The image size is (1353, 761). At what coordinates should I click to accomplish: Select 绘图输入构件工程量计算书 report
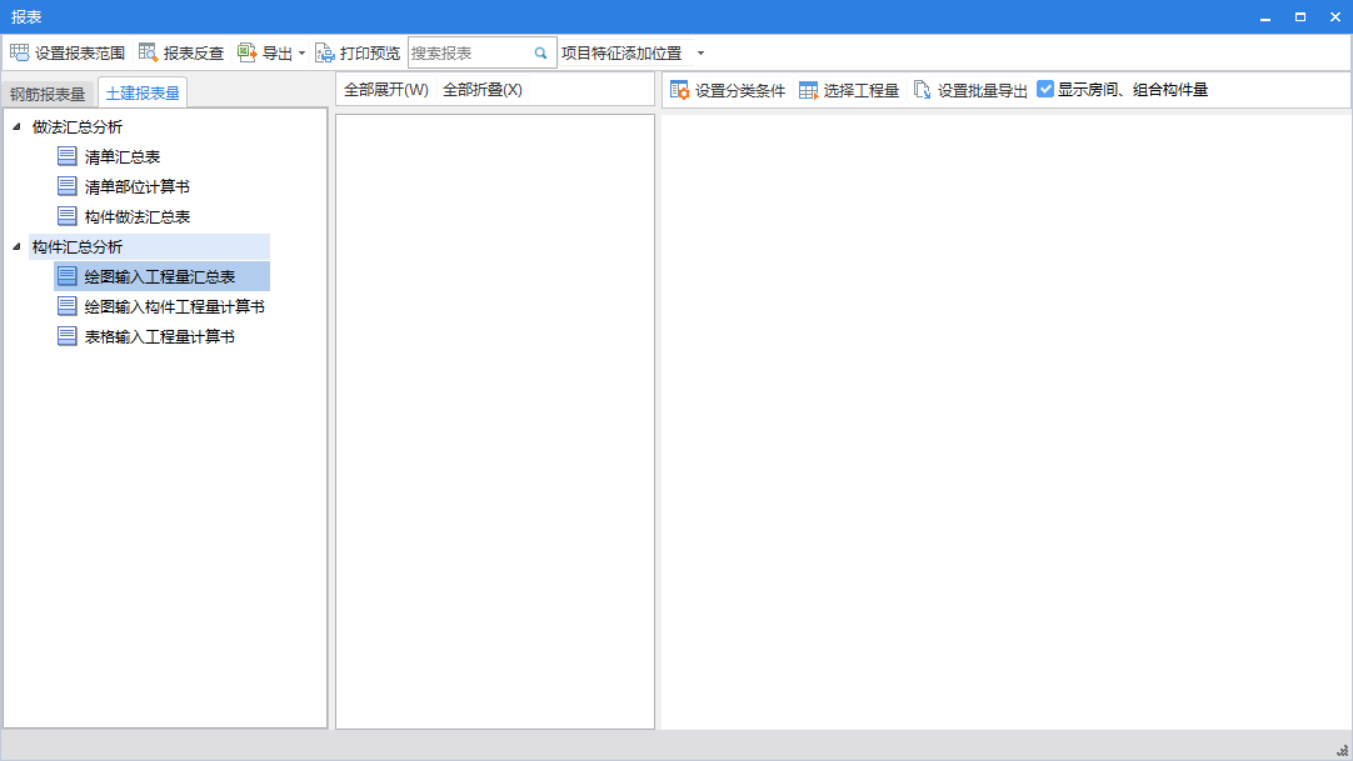click(175, 307)
